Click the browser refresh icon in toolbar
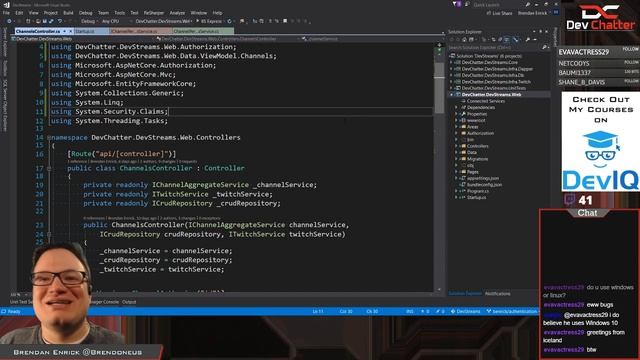Viewport: 640px width, 360px height. (229, 21)
